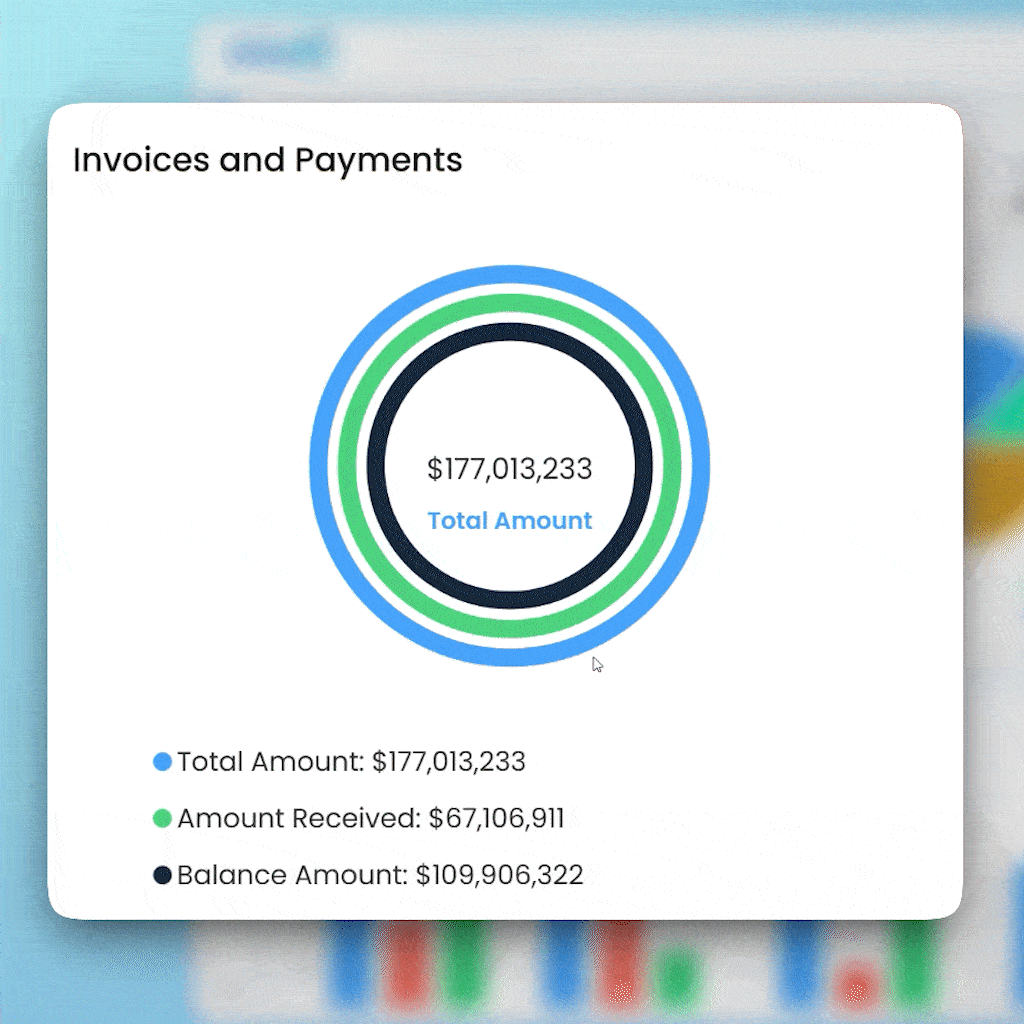Click the $177,013,233 value in the chart center
1024x1024 pixels.
509,469
